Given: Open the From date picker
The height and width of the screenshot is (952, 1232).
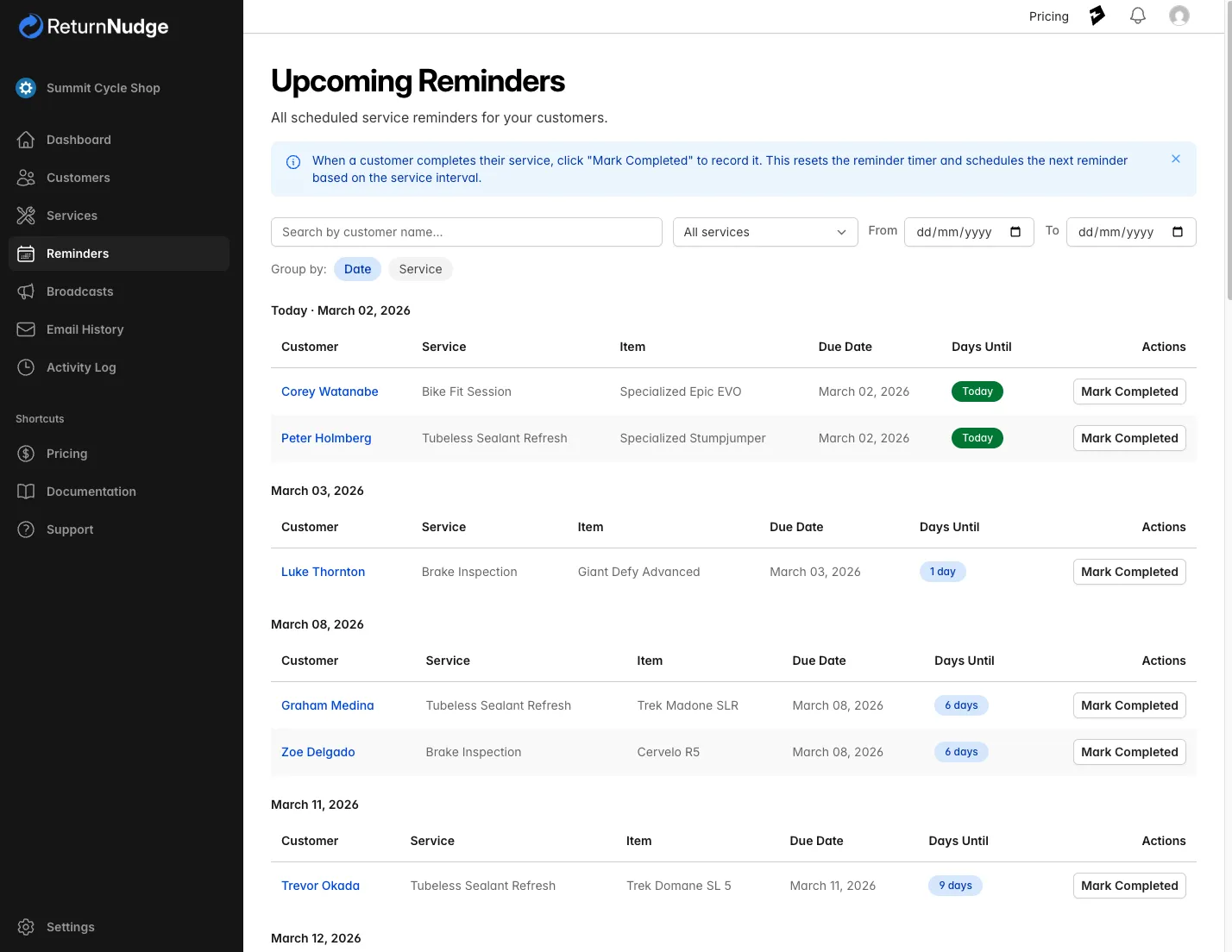Looking at the screenshot, I should pyautogui.click(x=968, y=231).
